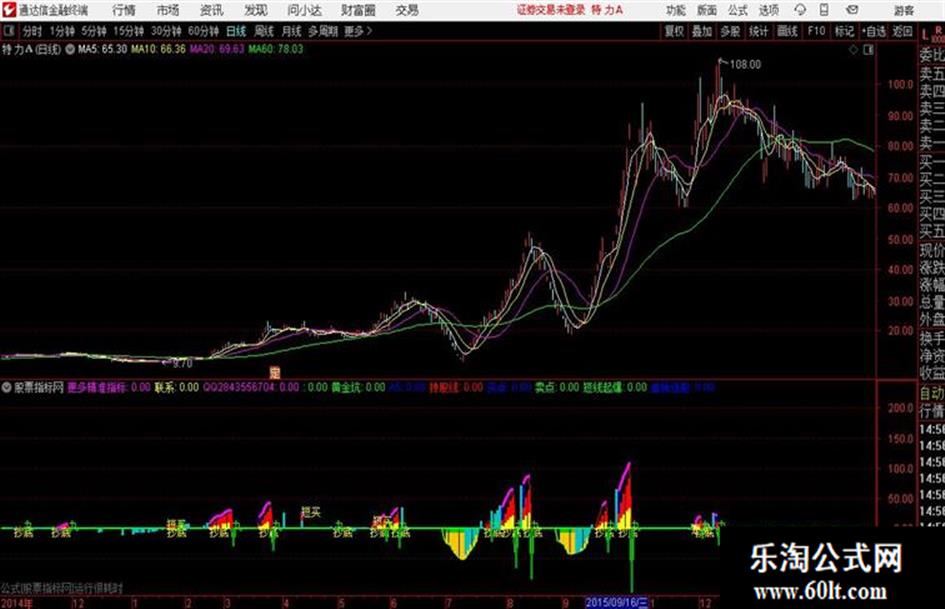Image resolution: width=945 pixels, height=609 pixels.
Task: Open the 问小达 menu
Action: click(x=304, y=10)
